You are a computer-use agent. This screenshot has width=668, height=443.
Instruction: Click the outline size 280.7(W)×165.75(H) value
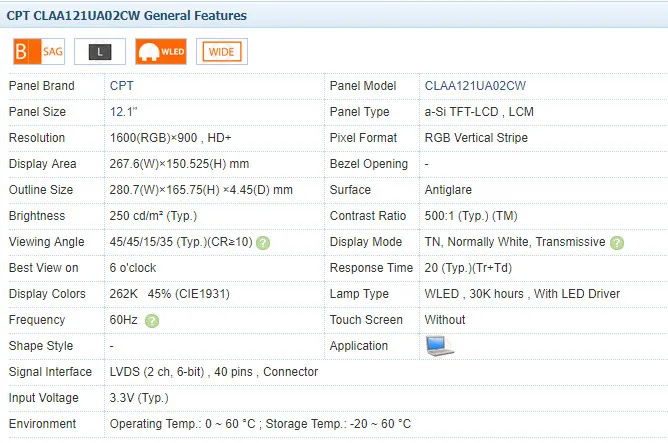point(201,190)
